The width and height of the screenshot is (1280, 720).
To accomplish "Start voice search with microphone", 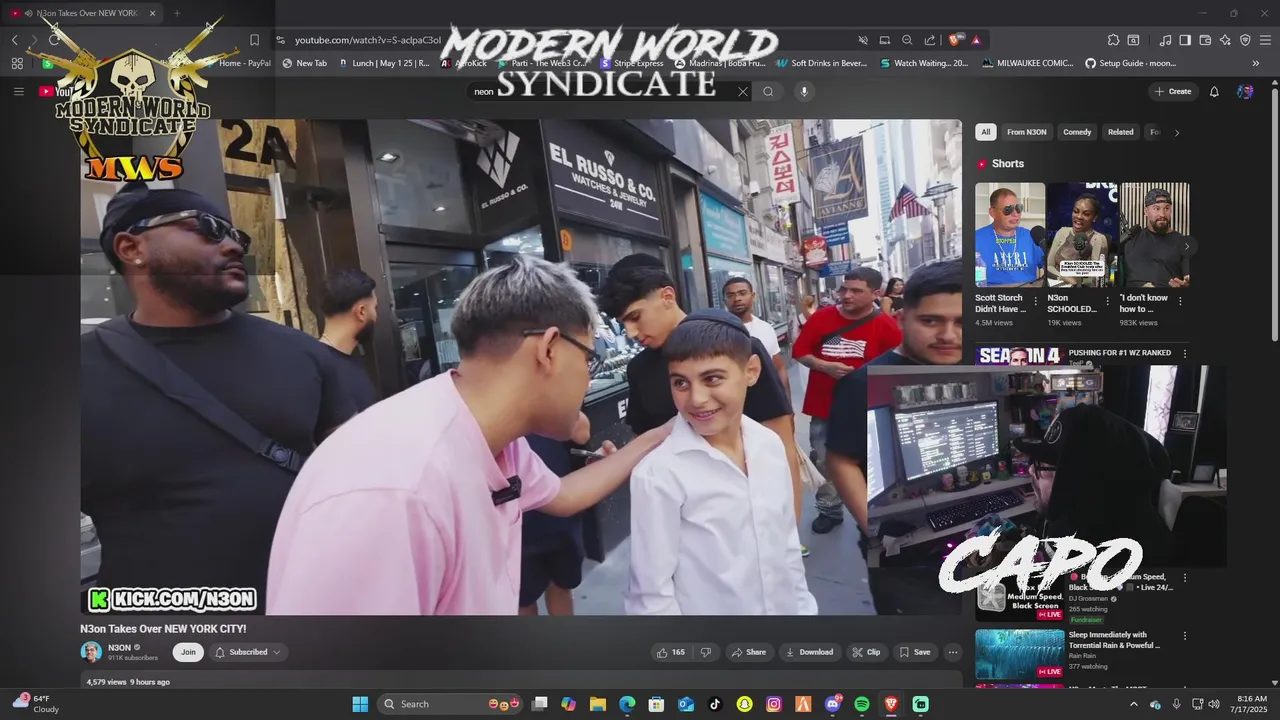I will coord(803,91).
